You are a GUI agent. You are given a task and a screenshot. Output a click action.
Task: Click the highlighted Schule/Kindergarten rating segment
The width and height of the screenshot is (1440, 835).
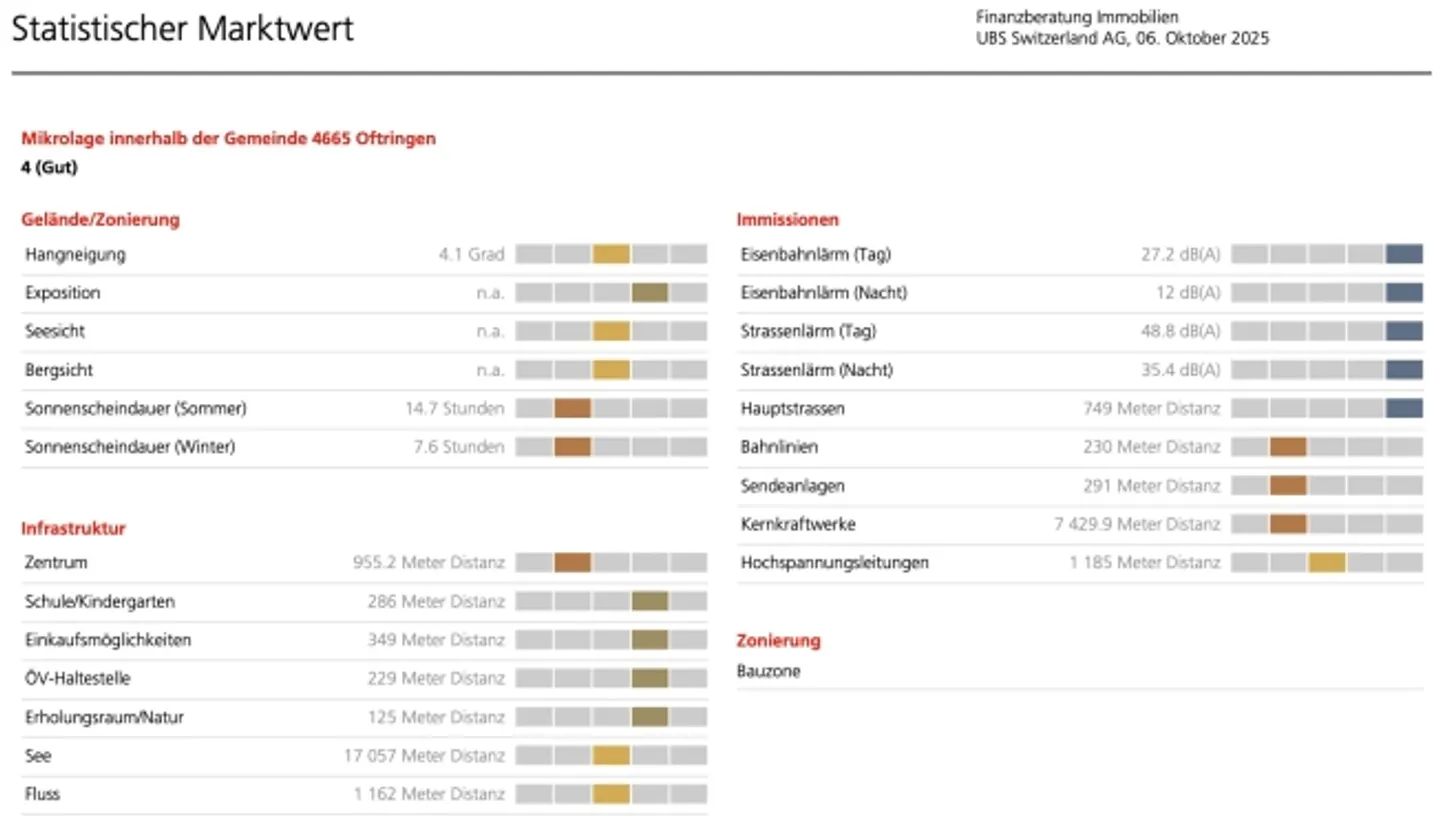coord(650,602)
